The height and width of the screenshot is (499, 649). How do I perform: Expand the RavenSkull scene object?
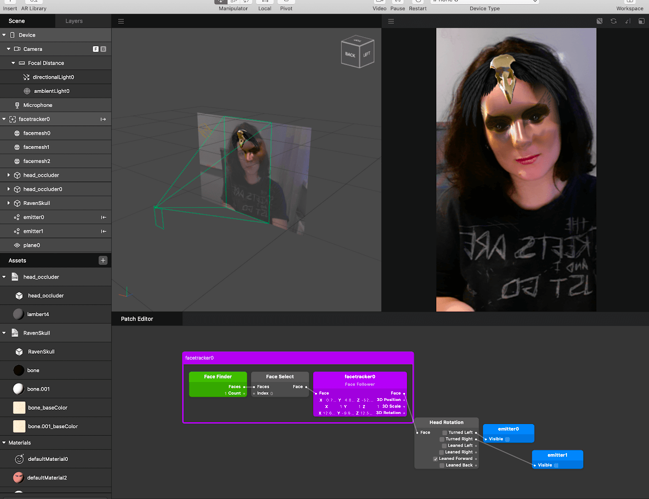9,203
